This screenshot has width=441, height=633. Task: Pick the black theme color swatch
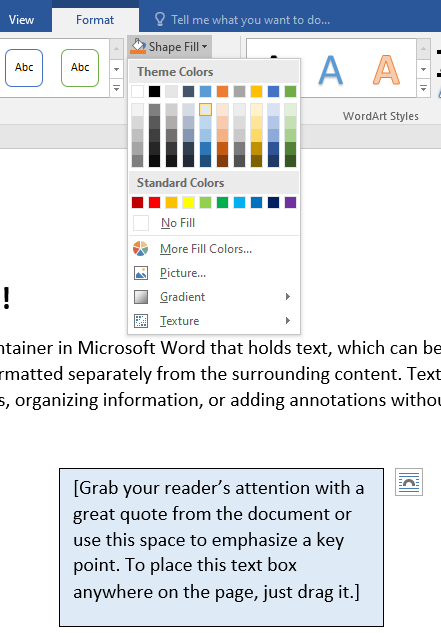coord(154,92)
